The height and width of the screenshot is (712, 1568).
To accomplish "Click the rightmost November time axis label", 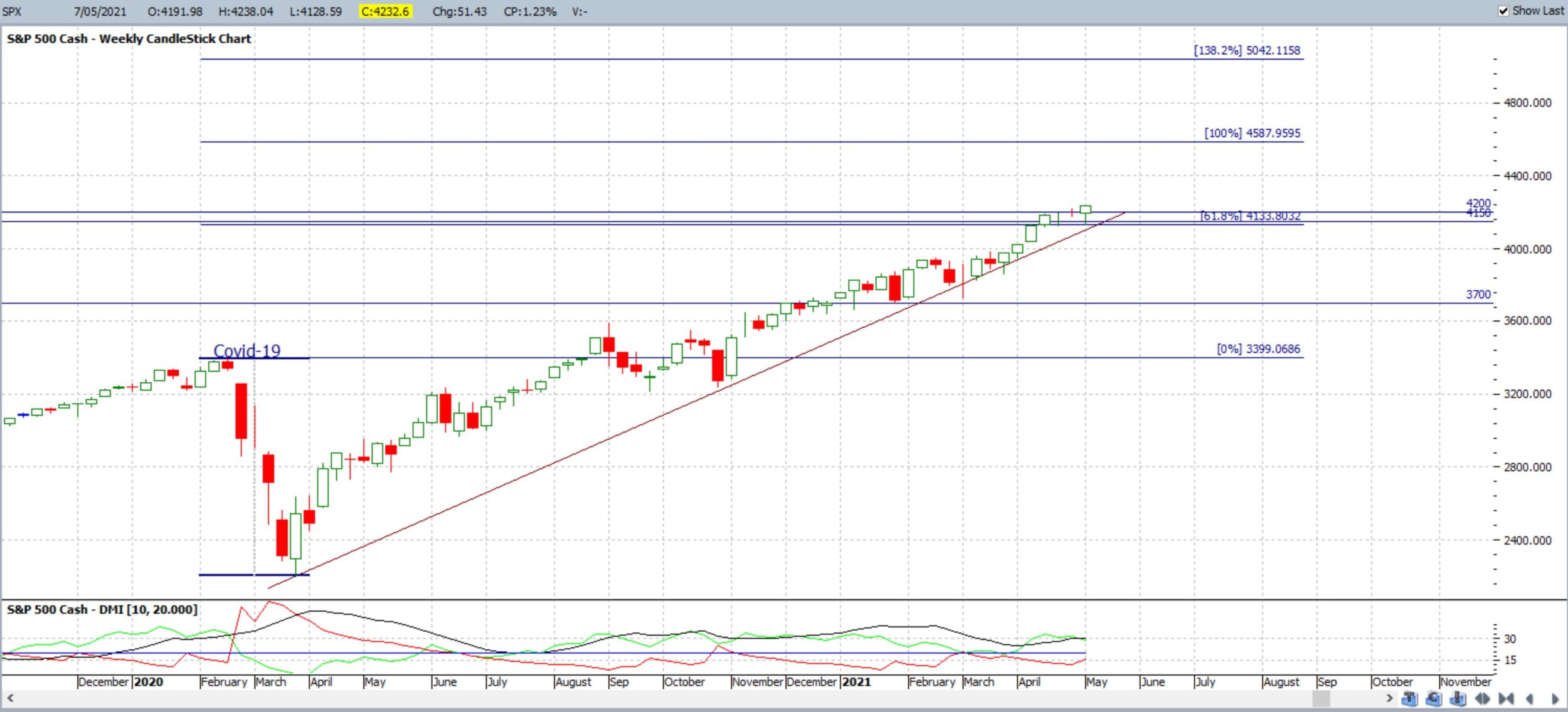I will coord(1466,682).
